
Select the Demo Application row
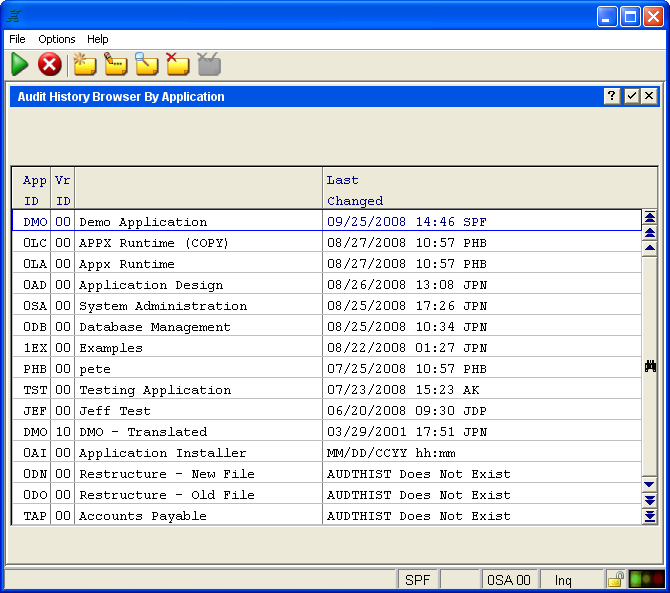click(x=327, y=220)
